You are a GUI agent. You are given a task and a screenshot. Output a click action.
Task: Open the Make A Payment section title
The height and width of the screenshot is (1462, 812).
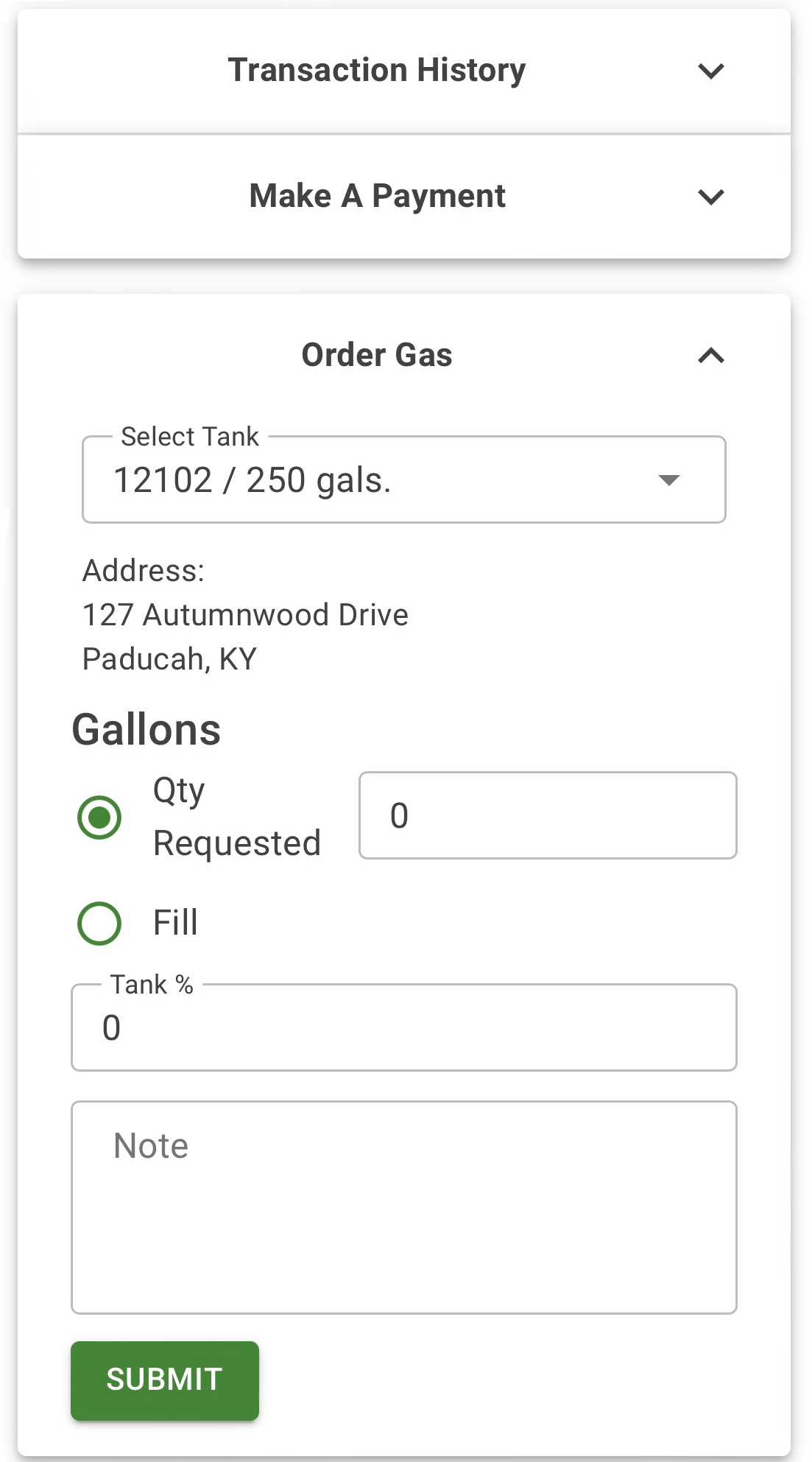[x=377, y=196]
